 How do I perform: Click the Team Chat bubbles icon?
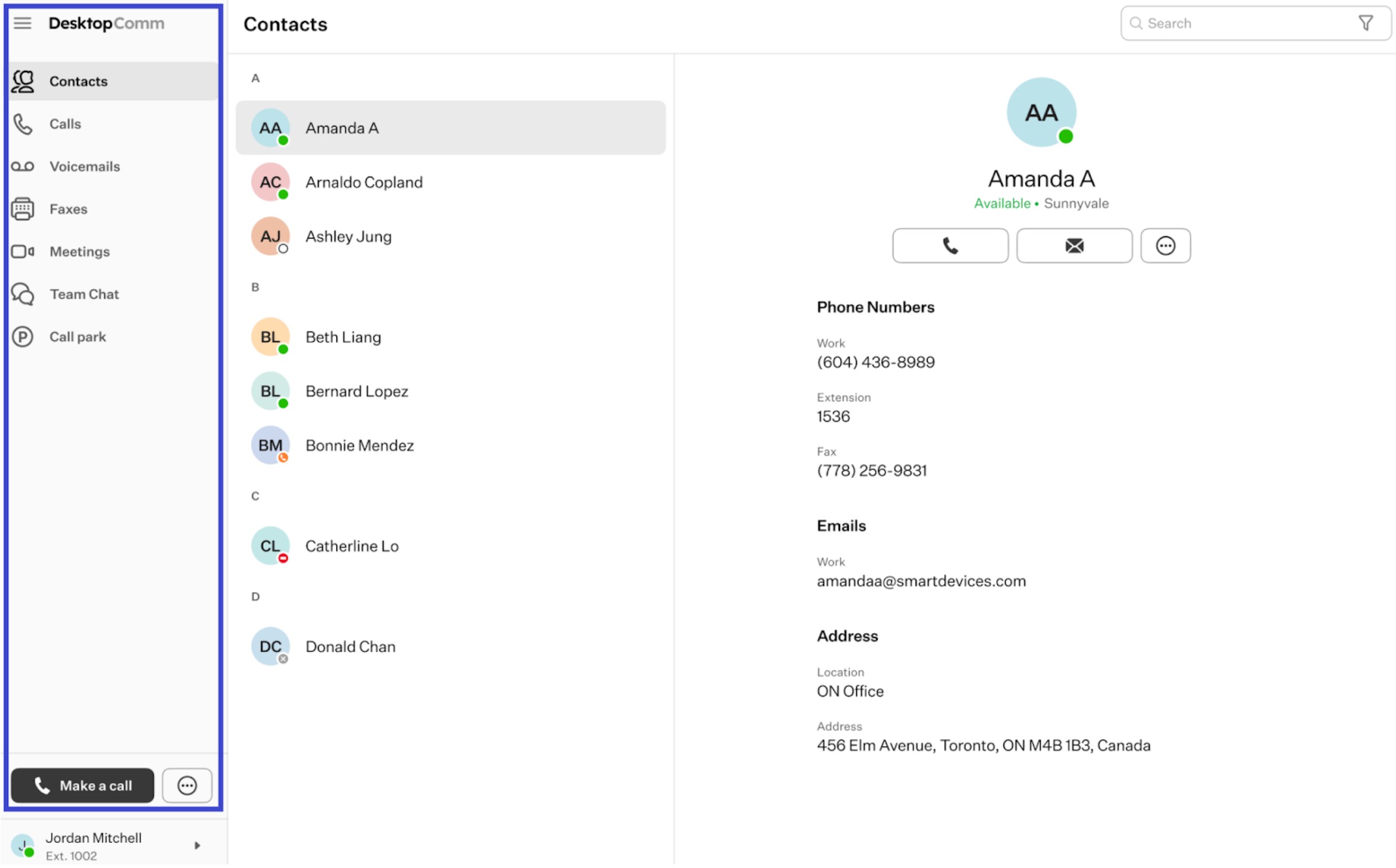coord(23,295)
